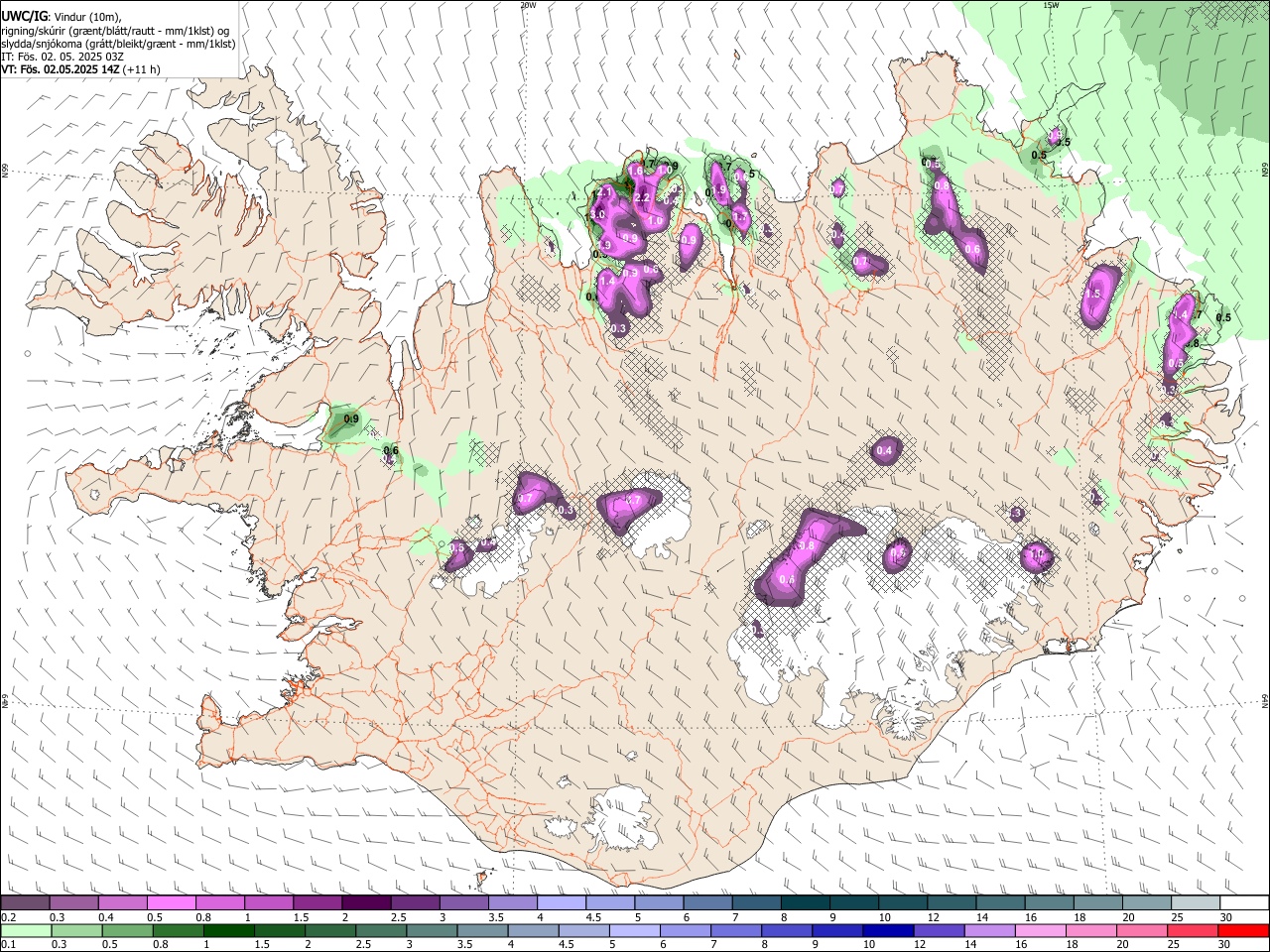This screenshot has width=1270, height=952.
Task: Select the light grey swatch starting at 25
Action: pos(1196,902)
